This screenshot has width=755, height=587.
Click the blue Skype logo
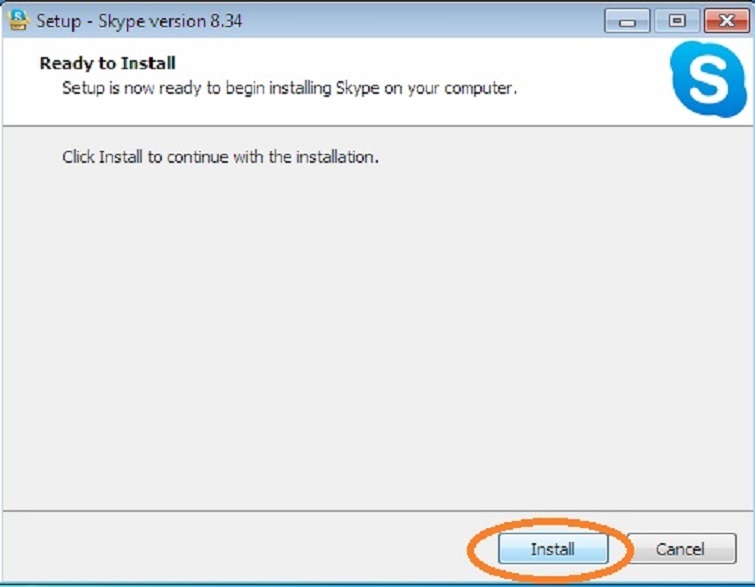708,82
